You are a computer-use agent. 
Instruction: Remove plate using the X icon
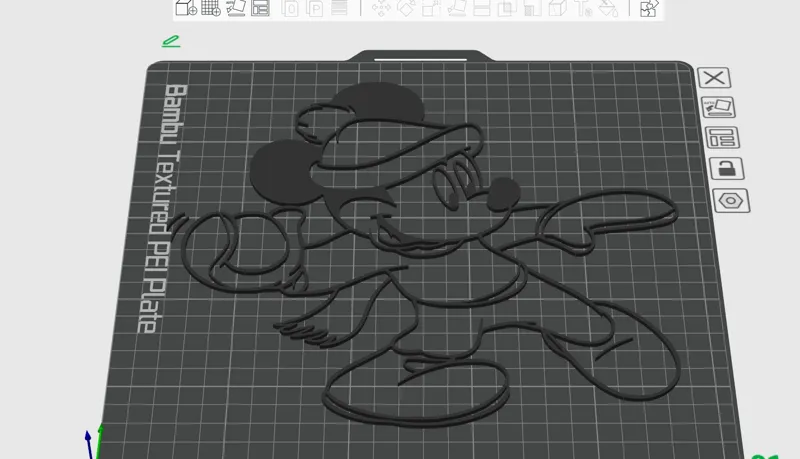coord(714,78)
